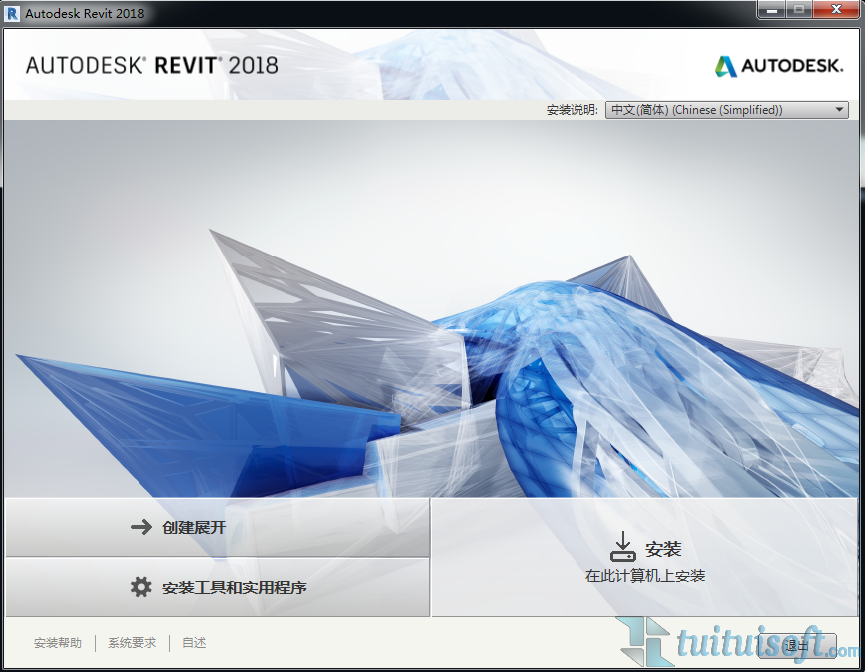Click the arrow icon next to 创建展开
Viewport: 865px width, 672px height.
coord(142,527)
